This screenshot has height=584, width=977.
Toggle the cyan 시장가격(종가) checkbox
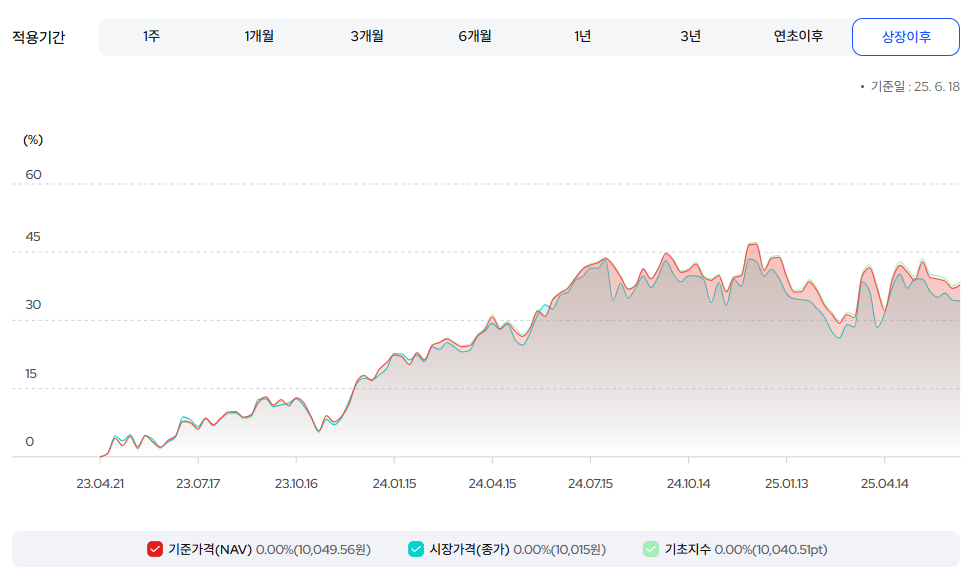click(x=416, y=549)
